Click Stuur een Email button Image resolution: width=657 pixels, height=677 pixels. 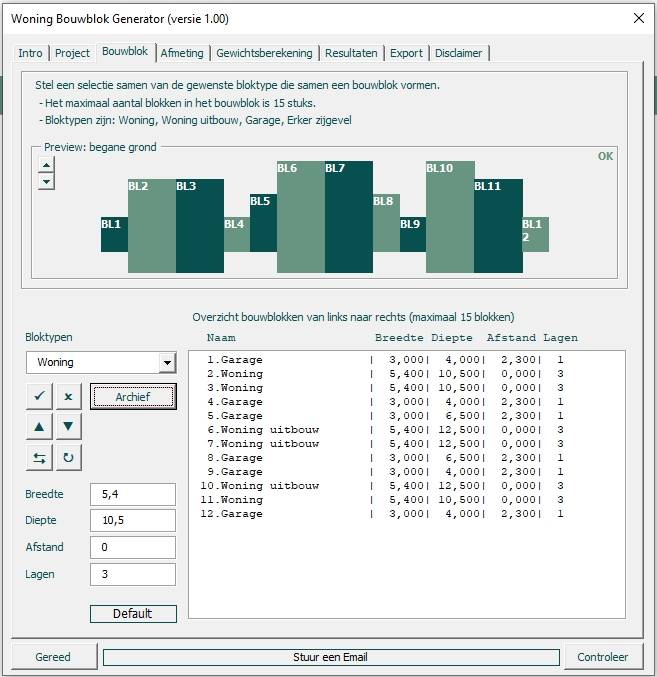click(x=331, y=657)
